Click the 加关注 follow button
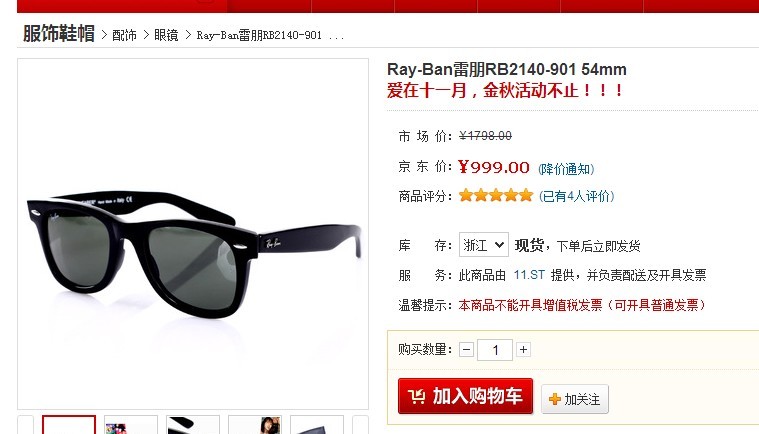 pyautogui.click(x=575, y=399)
